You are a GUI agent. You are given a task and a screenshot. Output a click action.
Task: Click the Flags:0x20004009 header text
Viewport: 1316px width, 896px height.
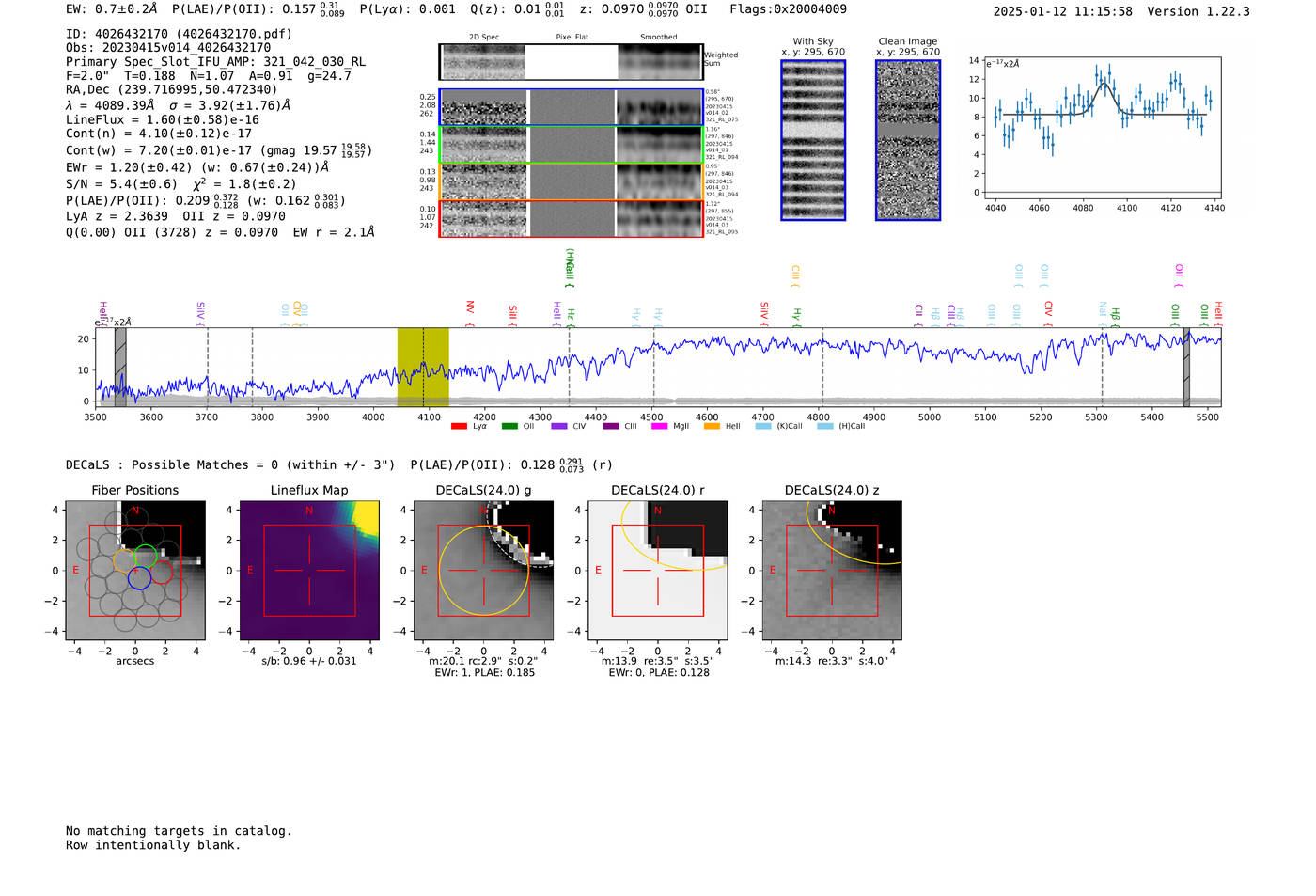tap(788, 9)
